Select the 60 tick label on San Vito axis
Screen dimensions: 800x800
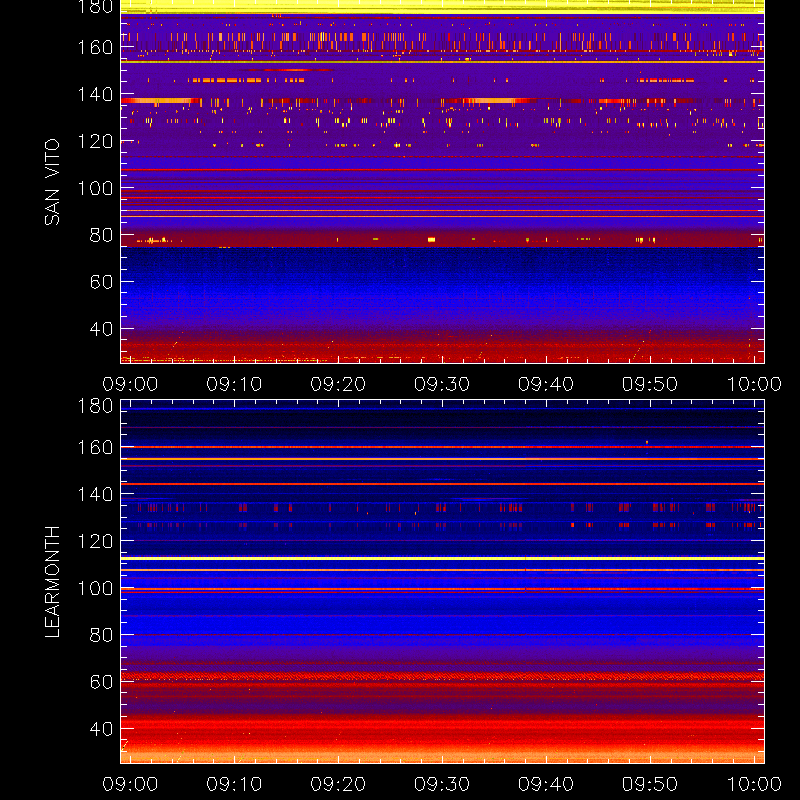[102, 282]
